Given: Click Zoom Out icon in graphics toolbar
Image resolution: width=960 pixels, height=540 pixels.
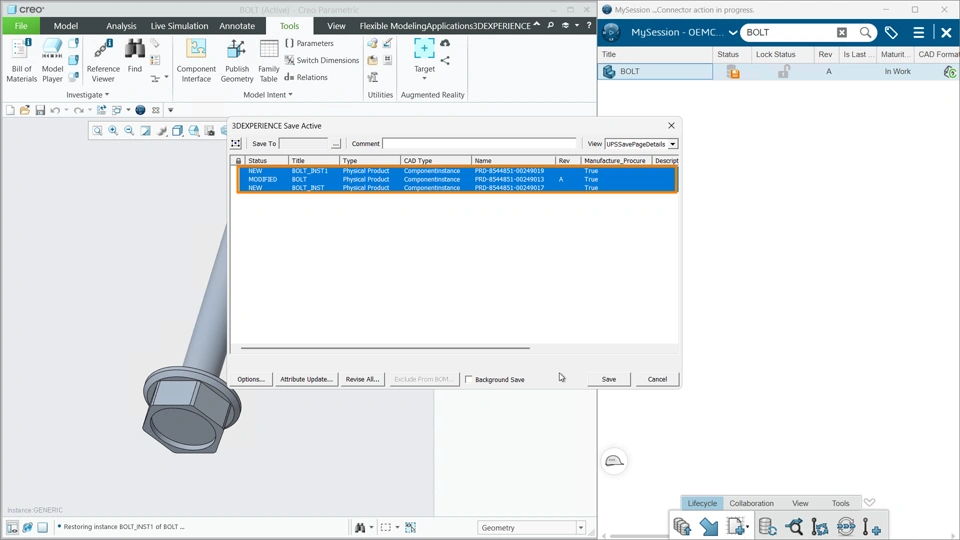Looking at the screenshot, I should coord(129,130).
